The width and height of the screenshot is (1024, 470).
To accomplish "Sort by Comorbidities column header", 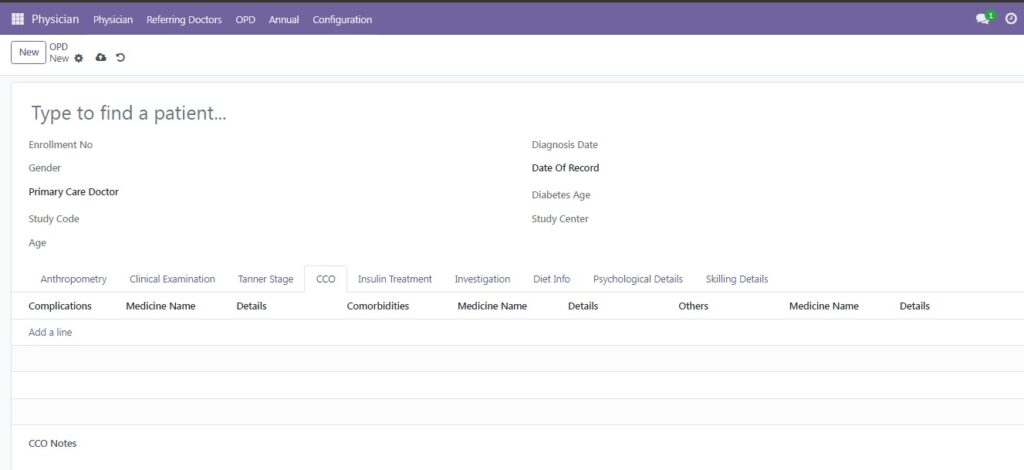I will tap(378, 306).
